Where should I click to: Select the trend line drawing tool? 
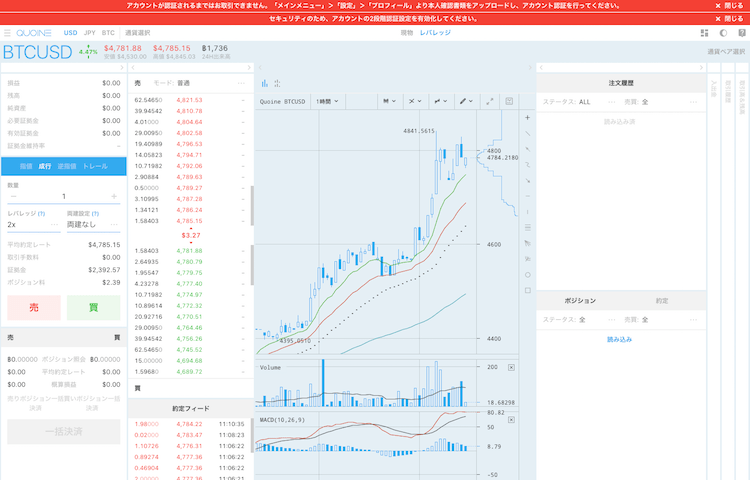(528, 133)
